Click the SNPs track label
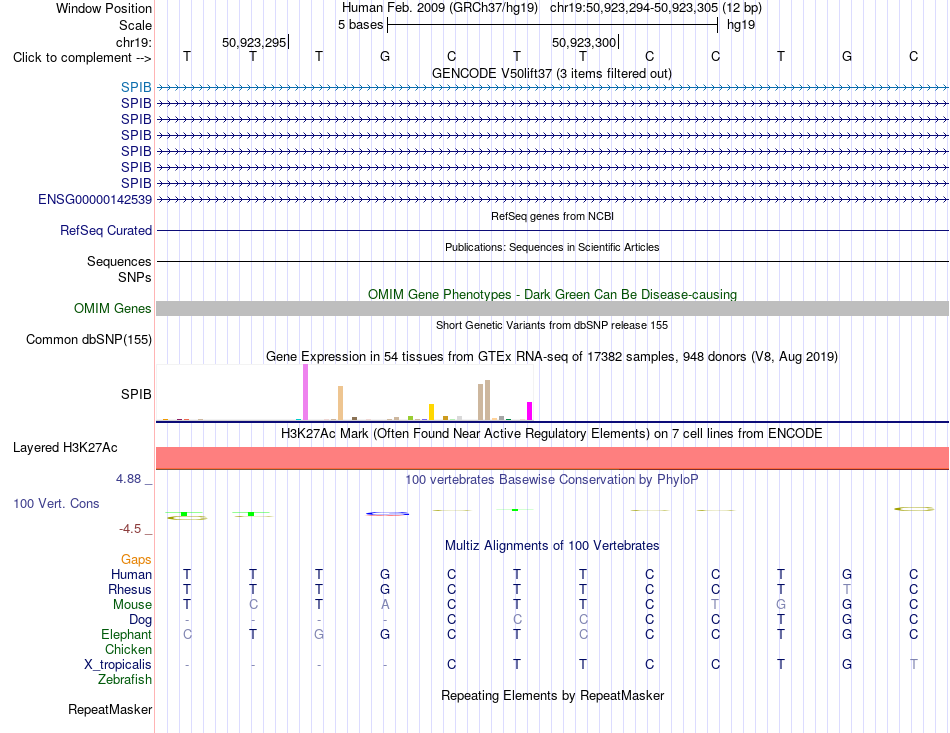Screen dimensions: 950x733 click(135, 277)
